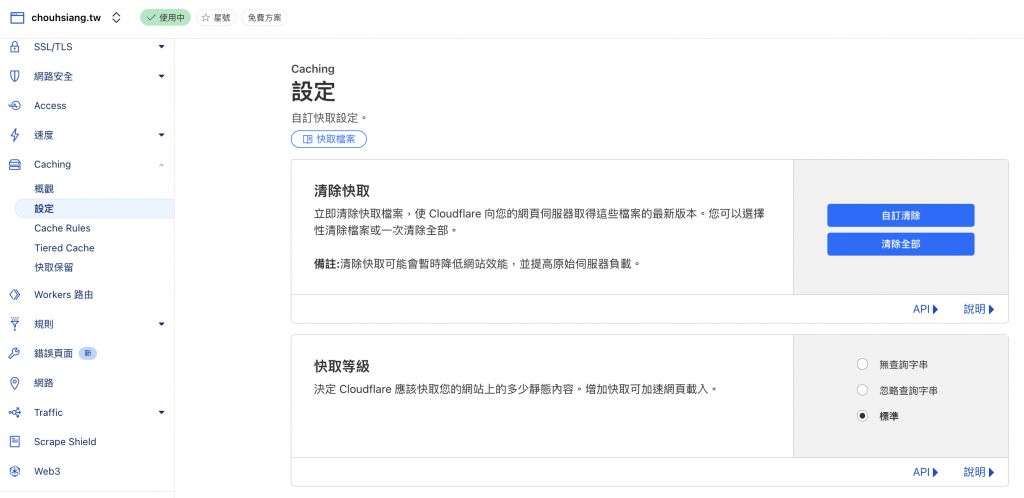The image size is (1024, 498).
Task: Expand the 速度 dropdown arrow
Action: pos(161,135)
